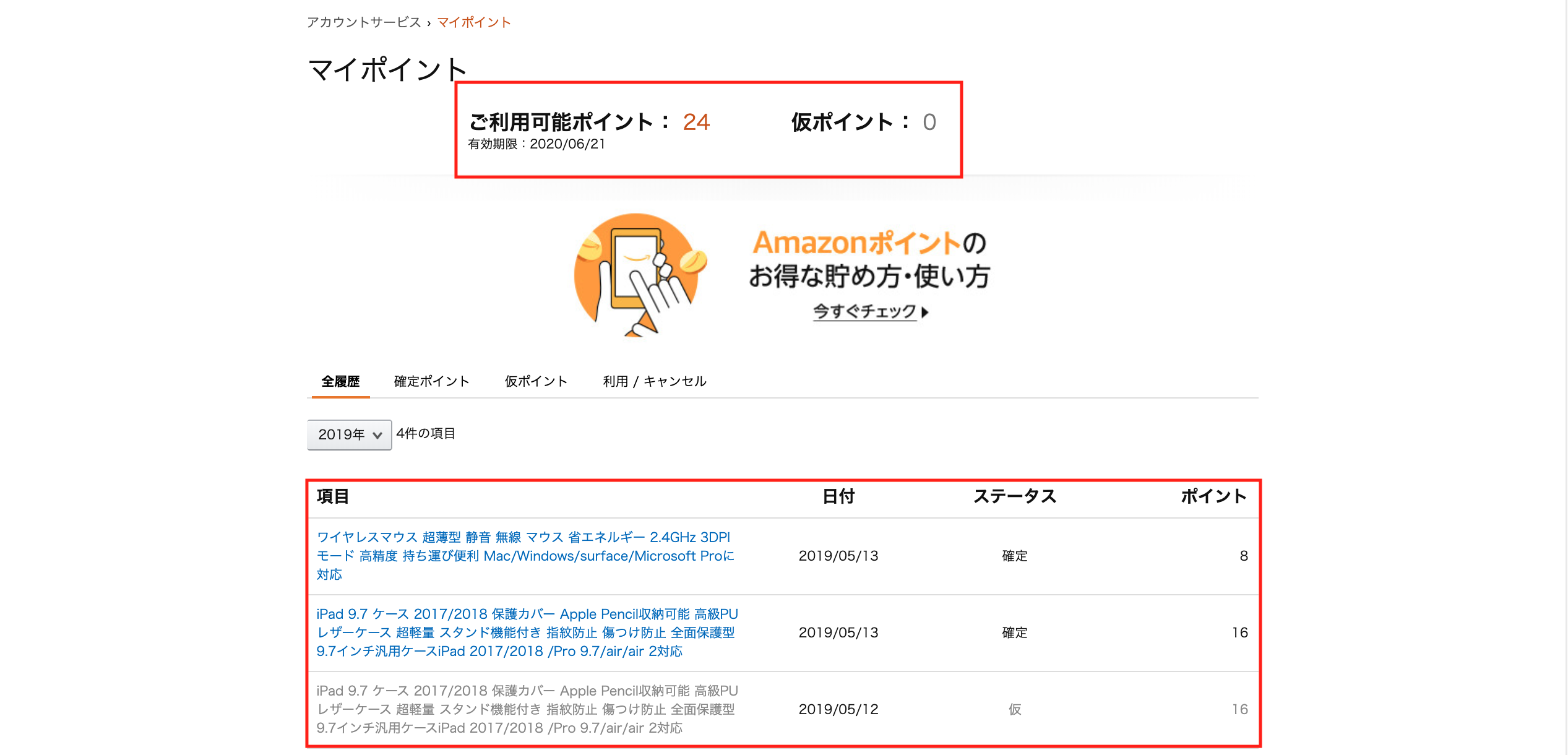Switch to the 確定ポイント tab
This screenshot has height=755, width=1568.
click(431, 381)
